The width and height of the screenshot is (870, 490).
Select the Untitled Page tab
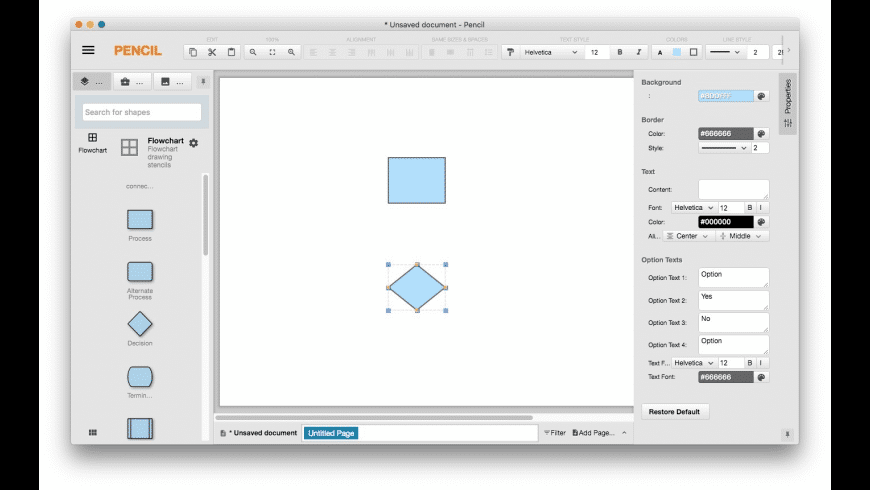click(331, 433)
